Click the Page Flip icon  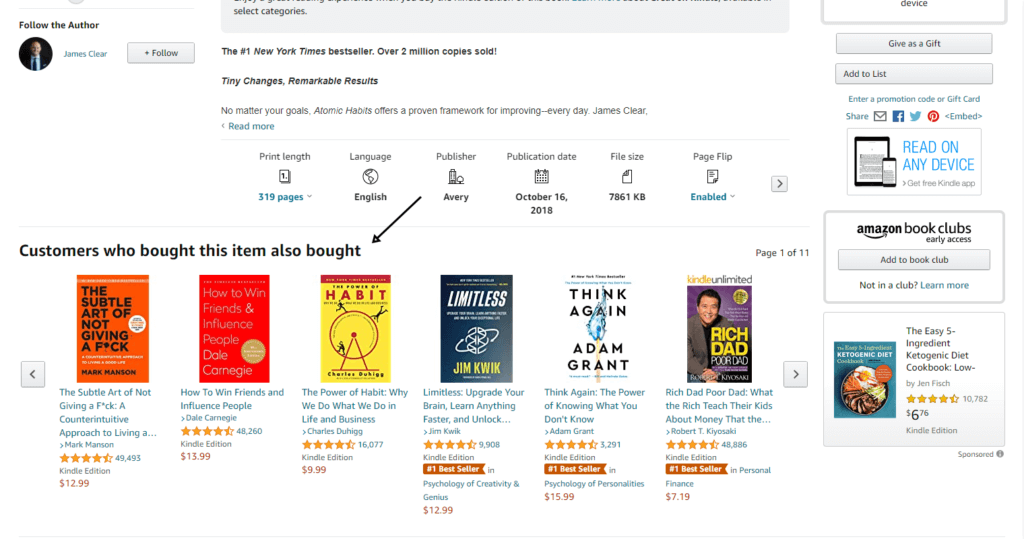(x=712, y=177)
